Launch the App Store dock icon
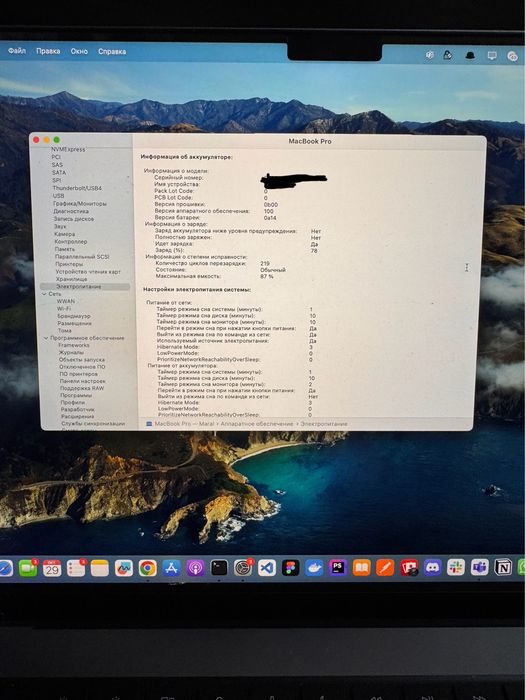525x700 pixels. (x=171, y=568)
